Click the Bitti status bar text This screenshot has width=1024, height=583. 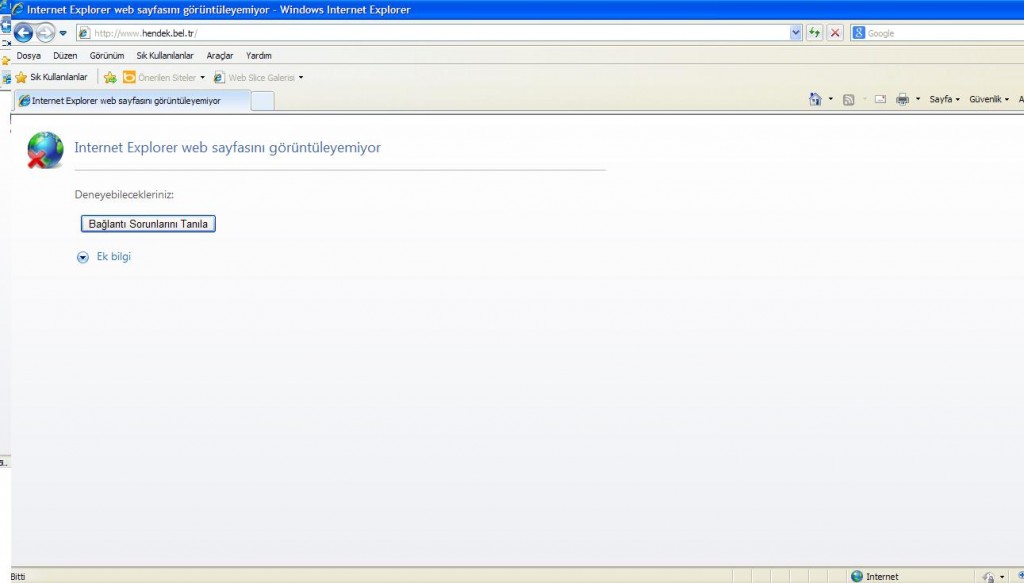pos(18,576)
